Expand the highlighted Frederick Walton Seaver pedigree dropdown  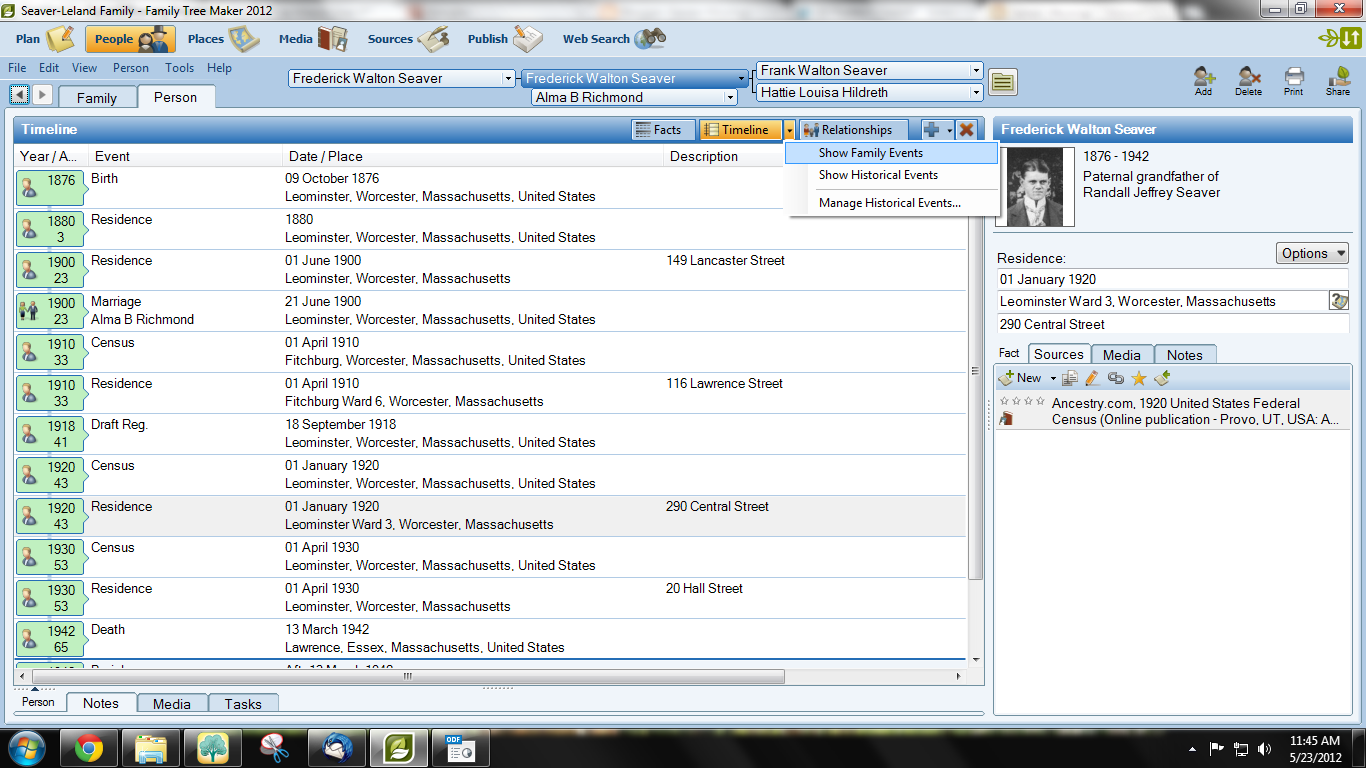pyautogui.click(x=741, y=78)
